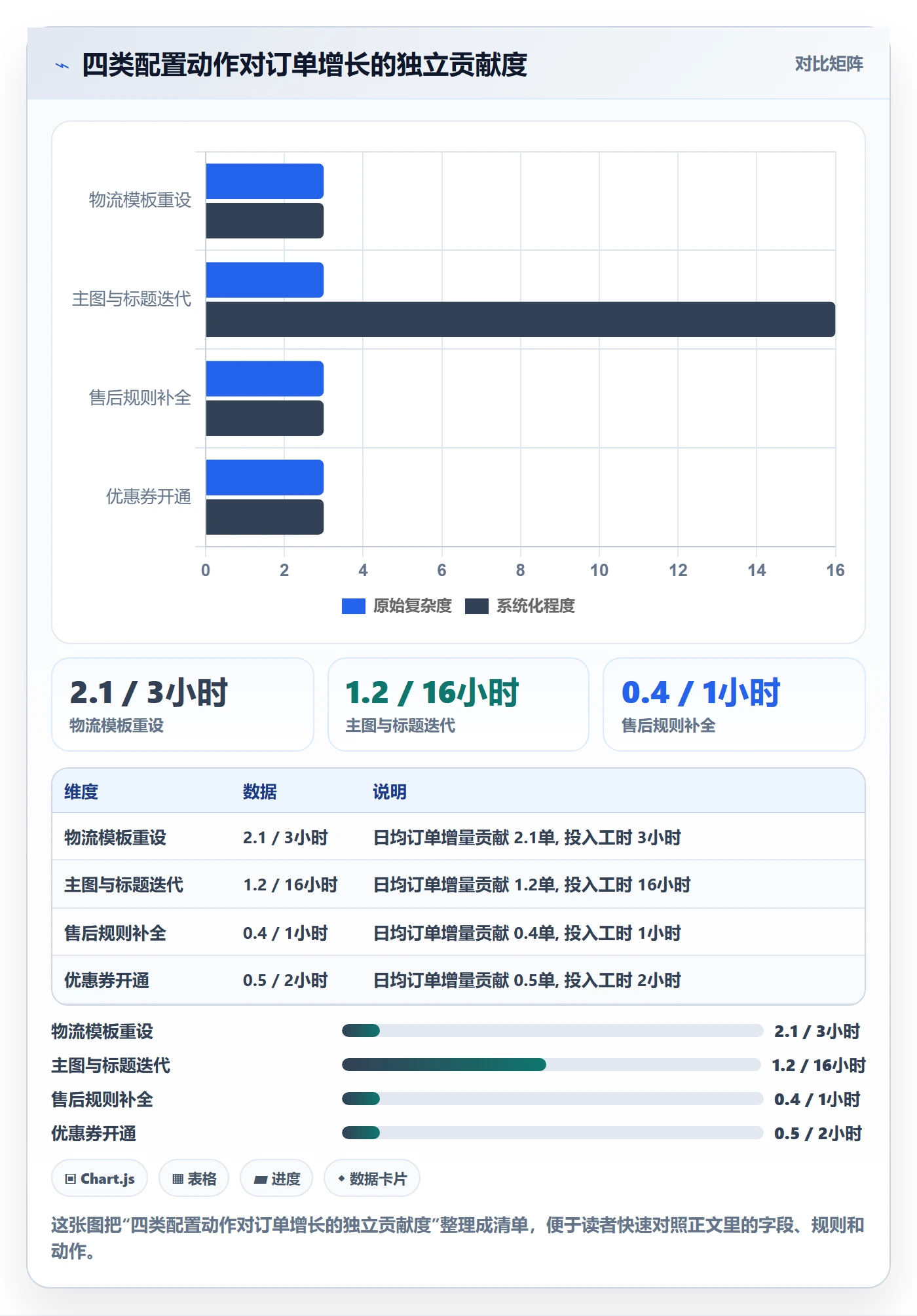Click the dark chart bar for 售后规则补全
Image resolution: width=917 pixels, height=1316 pixels.
tap(265, 418)
